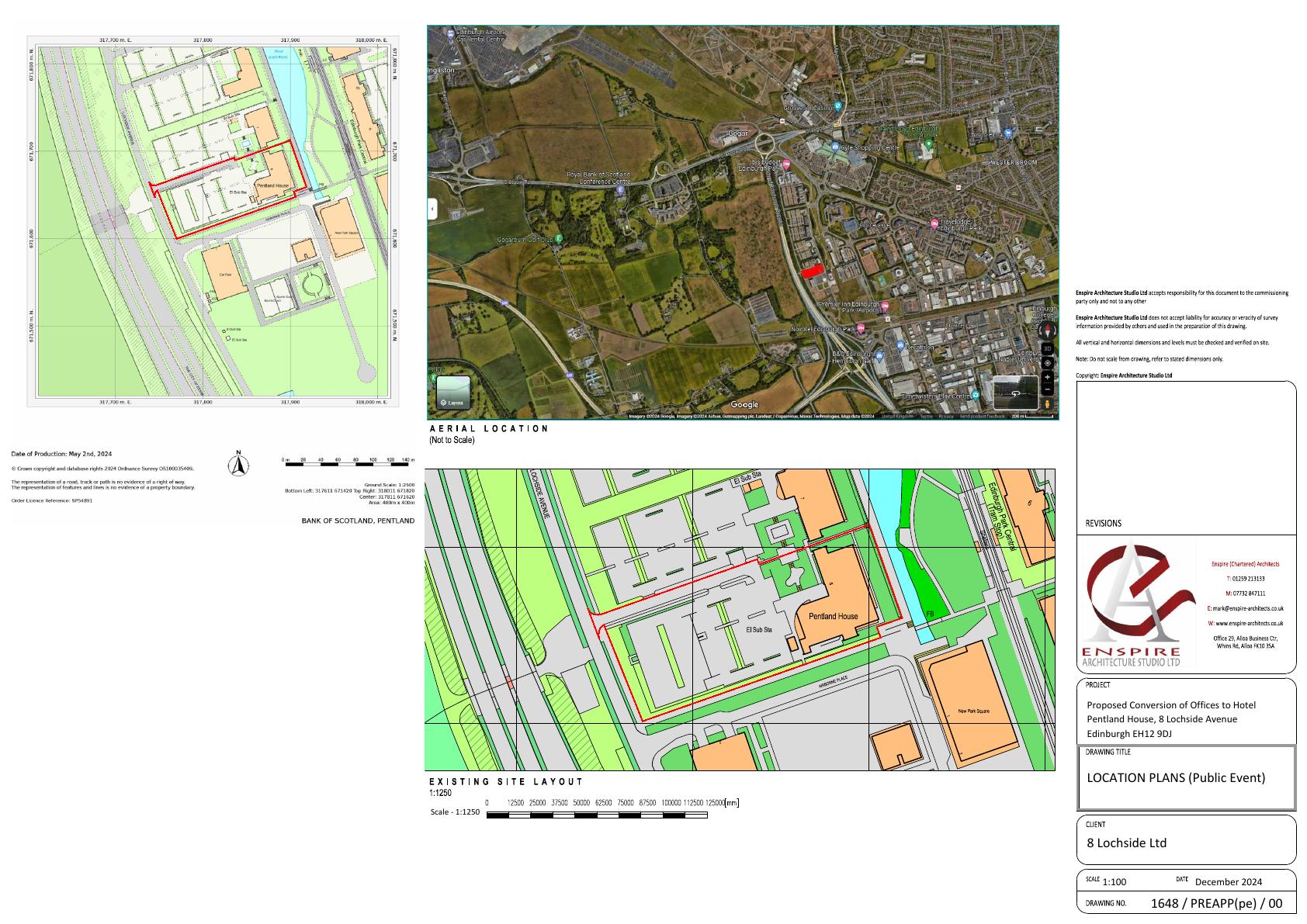
Task: Click the client name '8 Lochside Ltd'
Action: pos(1126,843)
